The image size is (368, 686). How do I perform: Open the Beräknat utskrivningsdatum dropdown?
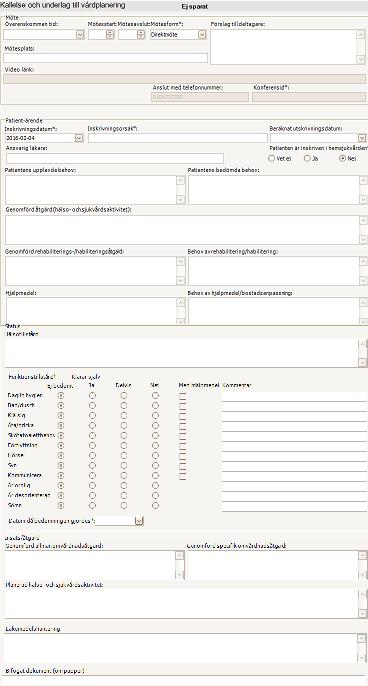click(362, 138)
